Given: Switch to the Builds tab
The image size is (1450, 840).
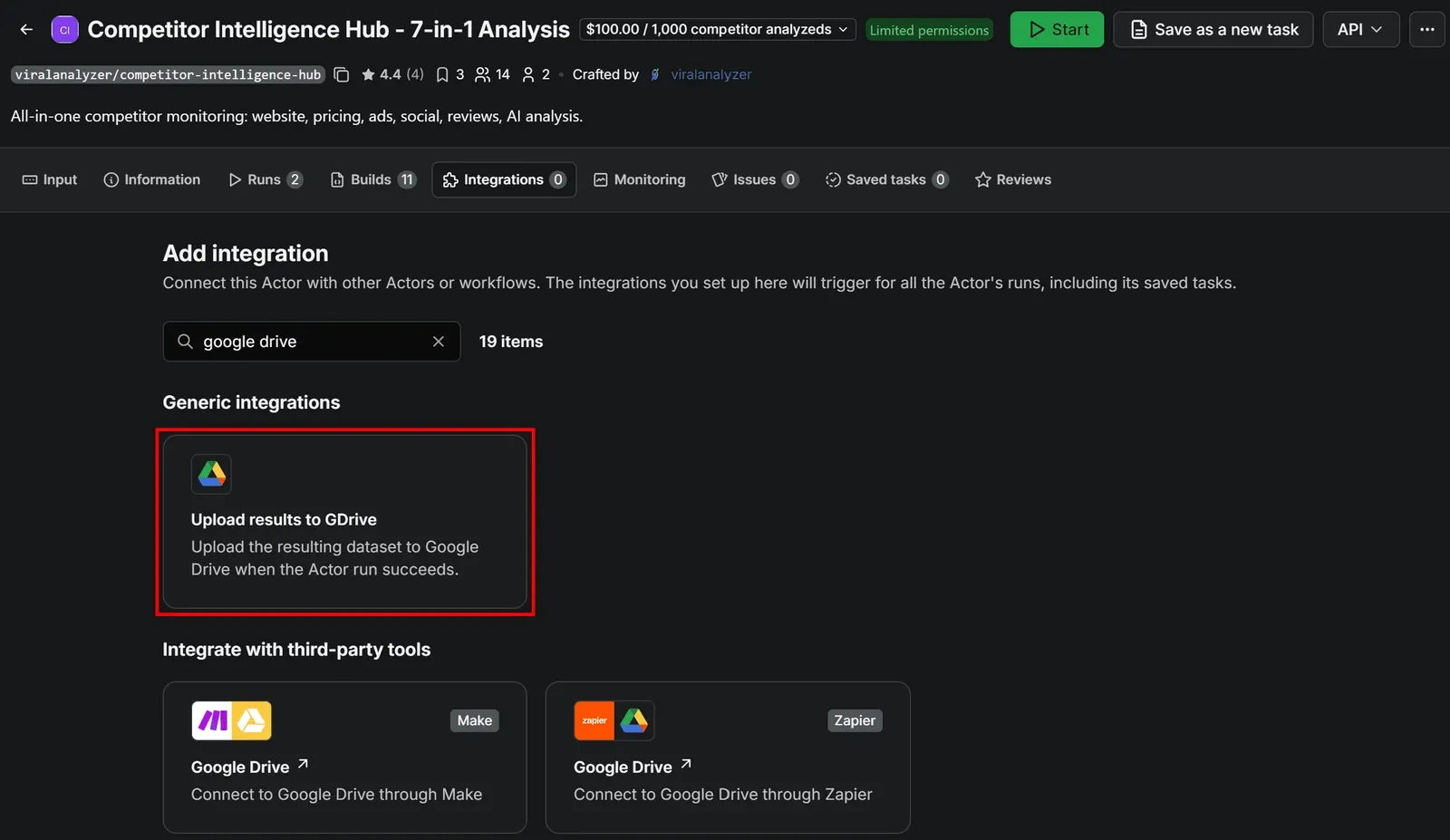Looking at the screenshot, I should 372,179.
